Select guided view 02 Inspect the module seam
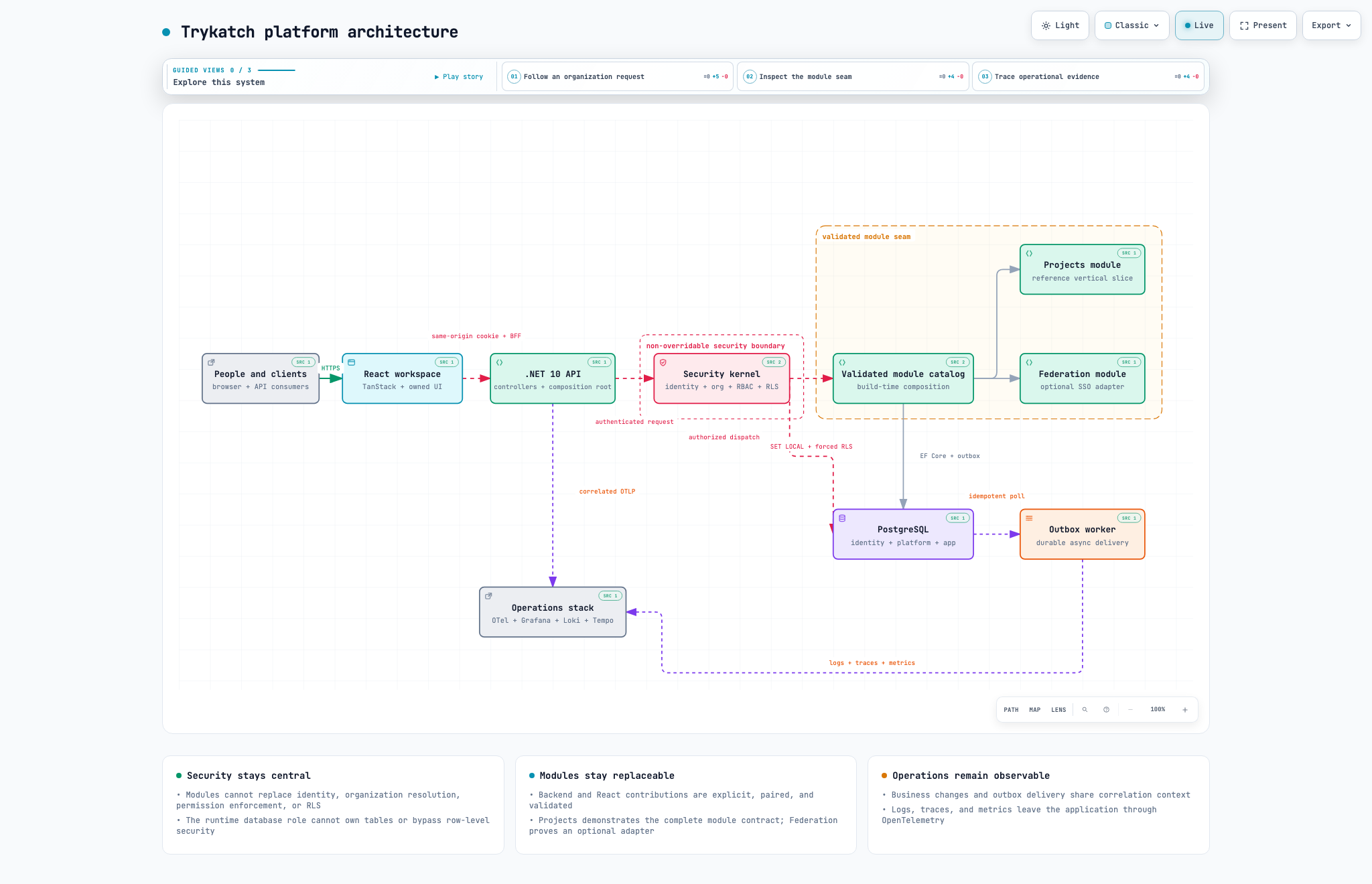 coord(853,76)
